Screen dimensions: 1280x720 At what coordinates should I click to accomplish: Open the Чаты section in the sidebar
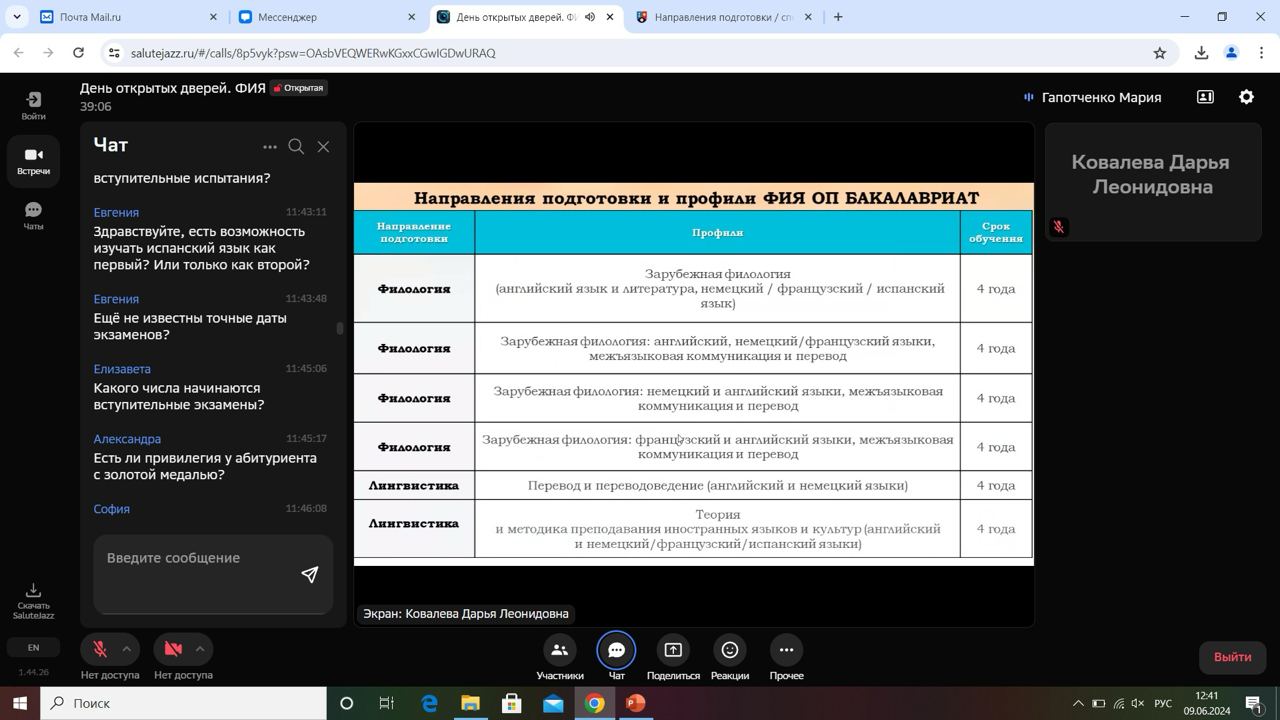click(x=33, y=216)
